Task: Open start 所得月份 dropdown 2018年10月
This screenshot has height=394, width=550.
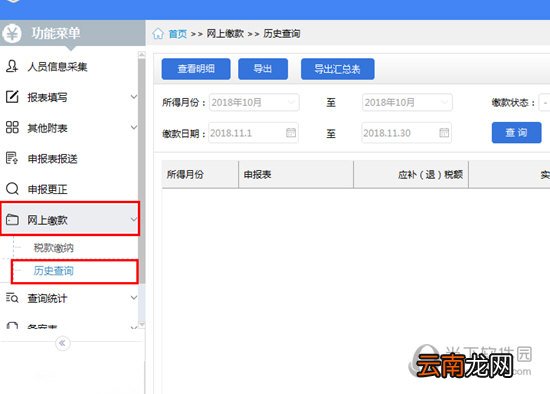Action: coord(254,102)
